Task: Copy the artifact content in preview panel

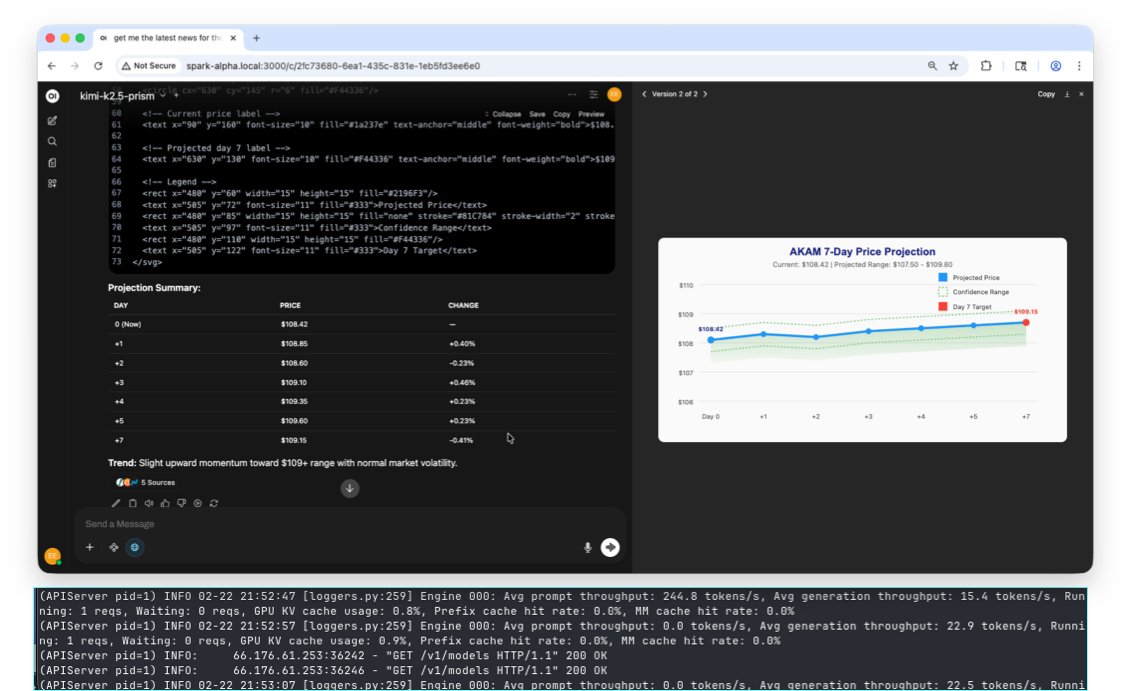Action: click(1046, 94)
